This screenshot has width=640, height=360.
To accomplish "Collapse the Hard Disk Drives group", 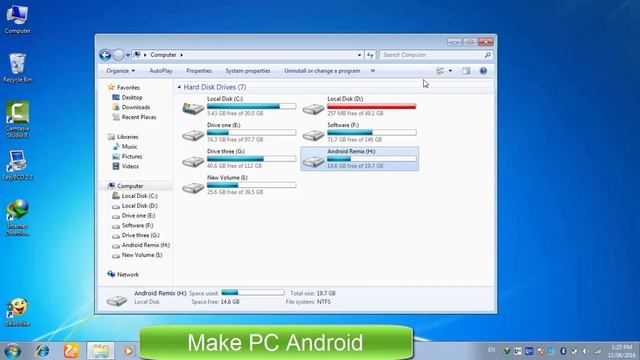I will (x=179, y=87).
